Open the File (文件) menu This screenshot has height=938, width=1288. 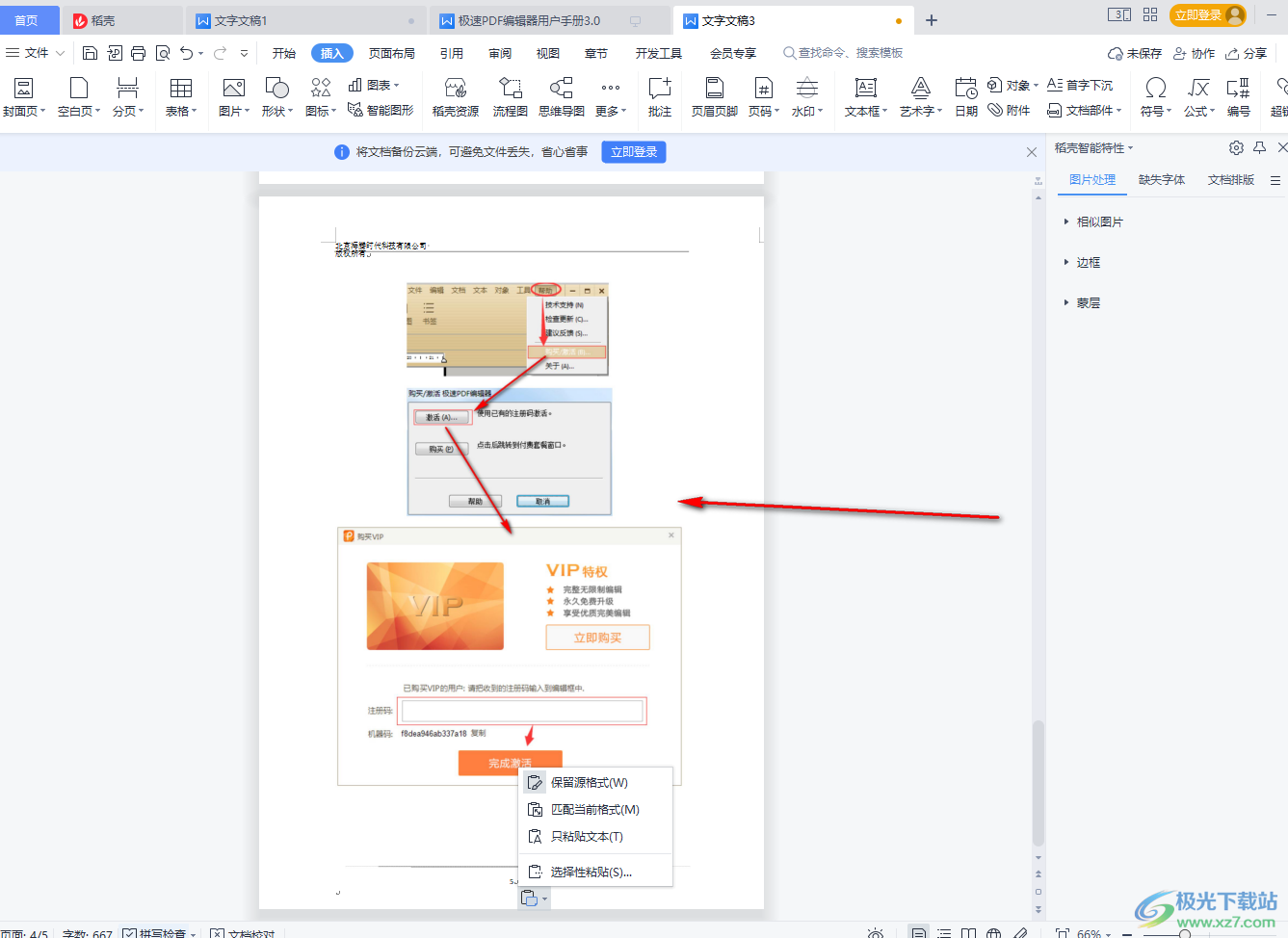[x=36, y=53]
